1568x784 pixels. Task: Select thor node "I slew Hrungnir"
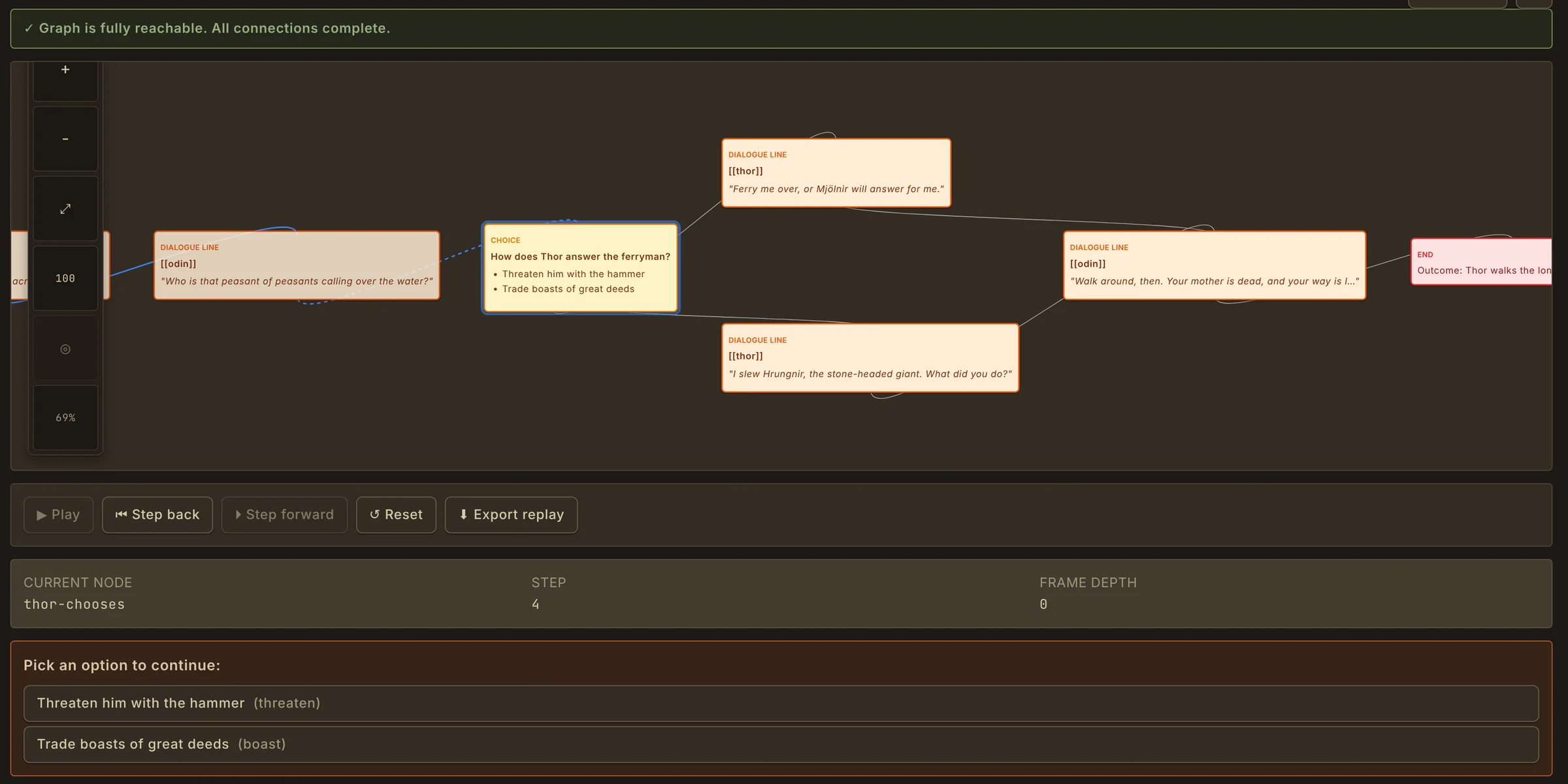[x=870, y=358]
